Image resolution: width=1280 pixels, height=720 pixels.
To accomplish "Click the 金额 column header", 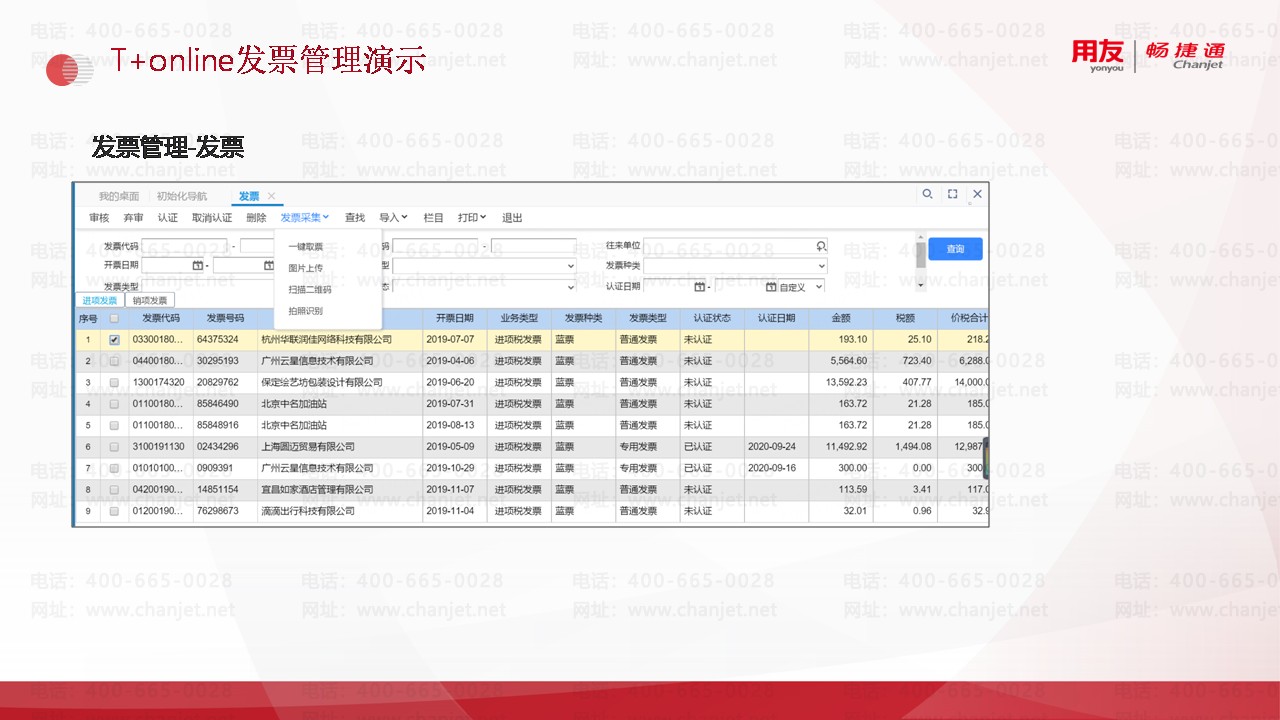I will pos(841,319).
